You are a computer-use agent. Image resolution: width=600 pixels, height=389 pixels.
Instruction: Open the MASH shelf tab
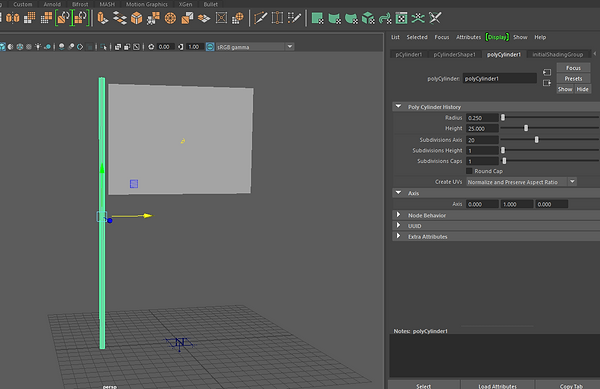(107, 4)
